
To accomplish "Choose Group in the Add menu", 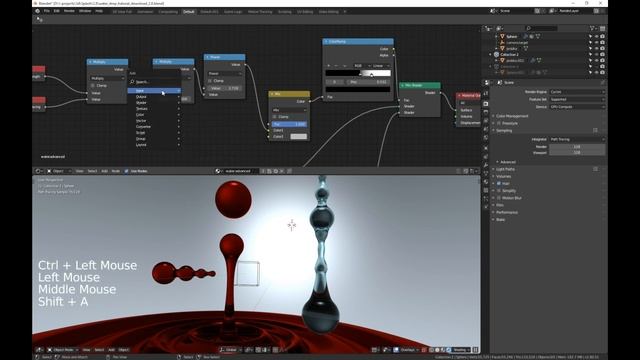I will (154, 139).
